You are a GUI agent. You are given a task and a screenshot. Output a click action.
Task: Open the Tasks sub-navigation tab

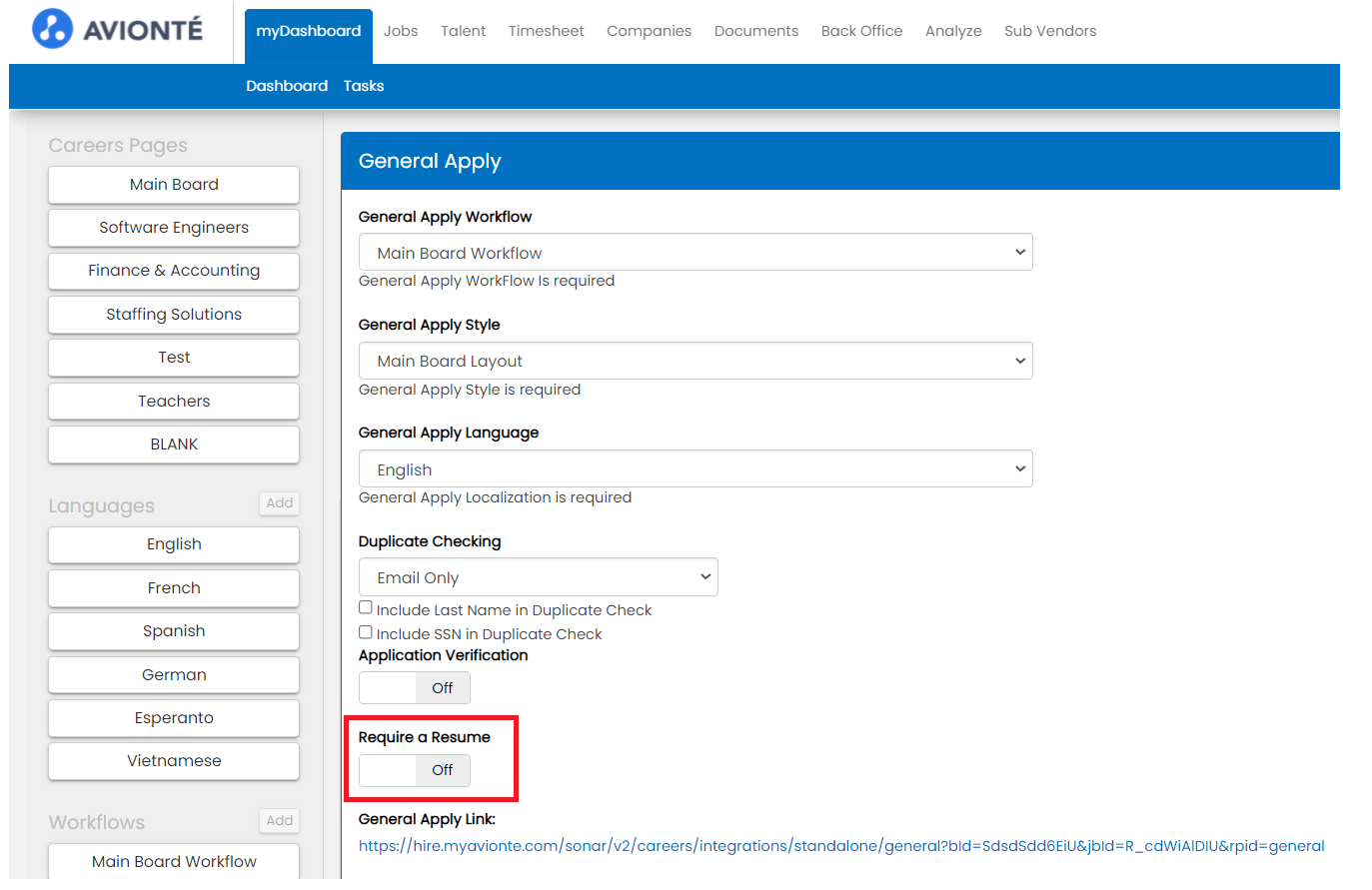click(364, 86)
